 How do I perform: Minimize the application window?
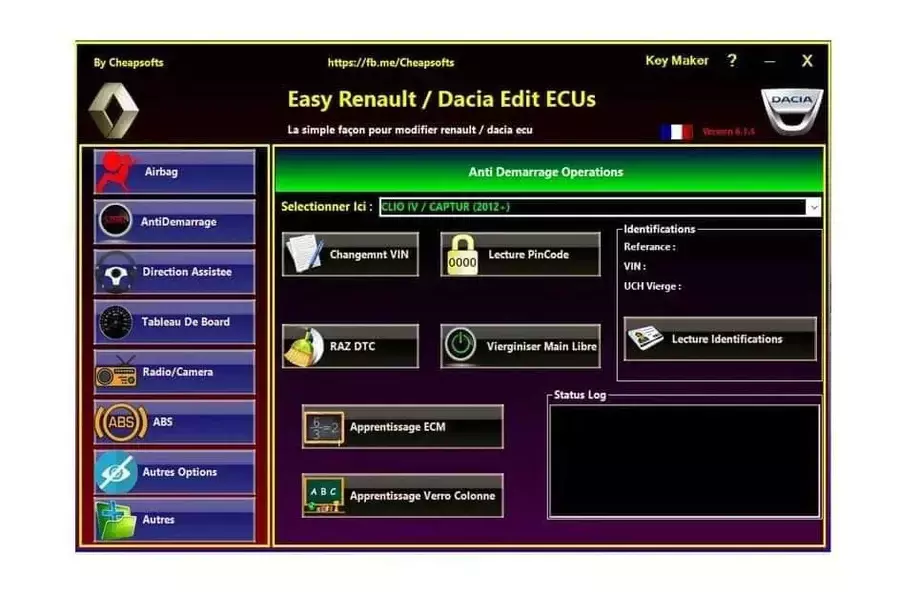click(770, 61)
